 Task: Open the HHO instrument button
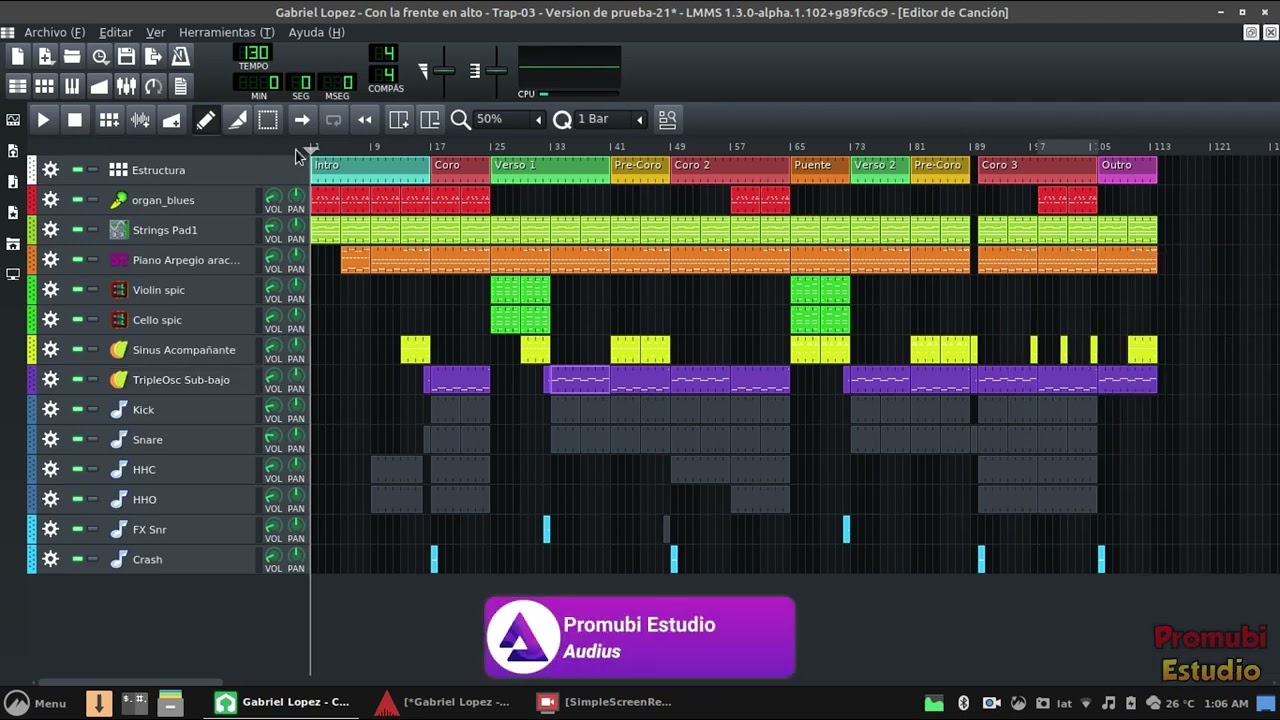182,500
